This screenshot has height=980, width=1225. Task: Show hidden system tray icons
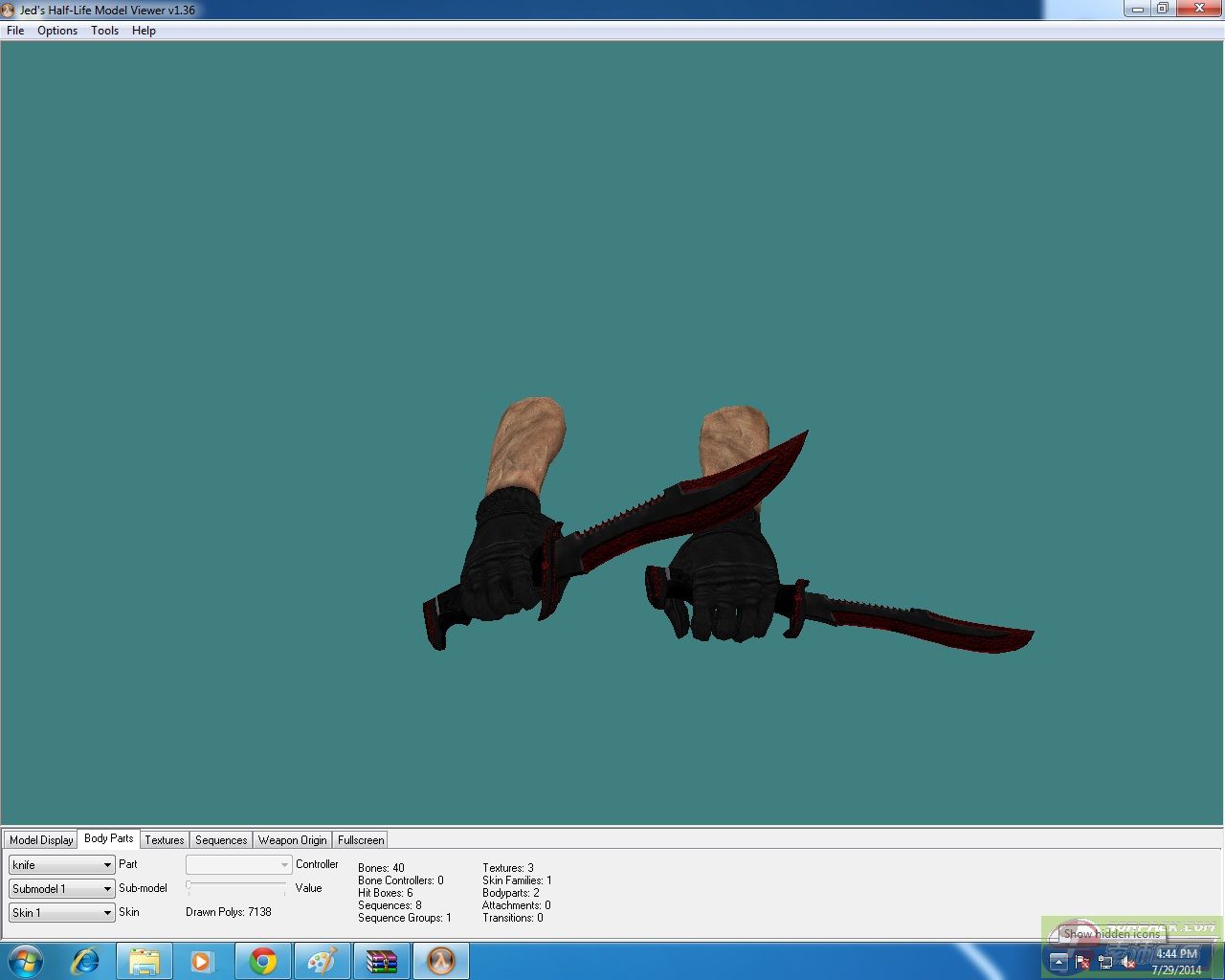(x=1058, y=962)
